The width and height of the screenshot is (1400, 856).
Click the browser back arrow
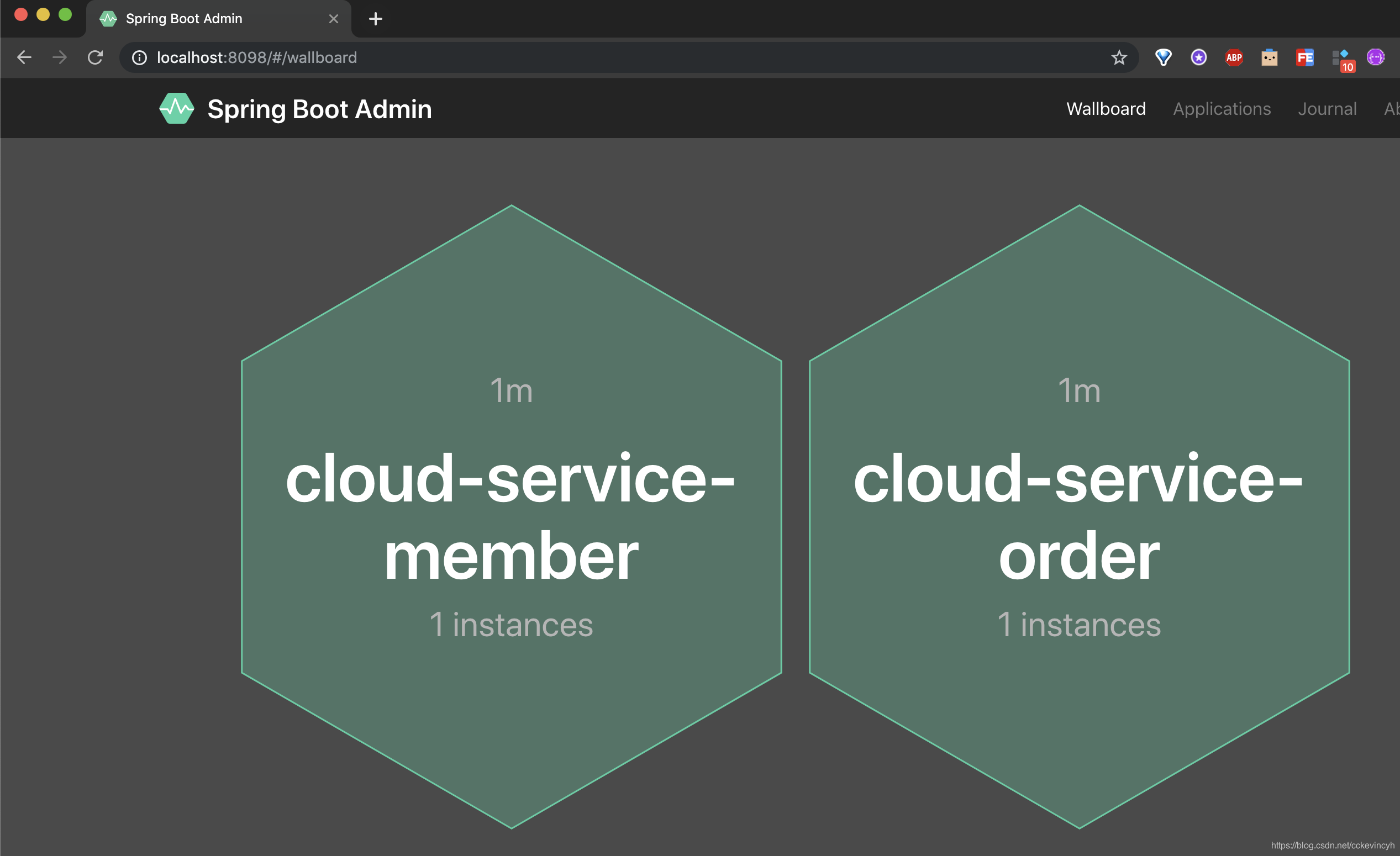click(24, 57)
